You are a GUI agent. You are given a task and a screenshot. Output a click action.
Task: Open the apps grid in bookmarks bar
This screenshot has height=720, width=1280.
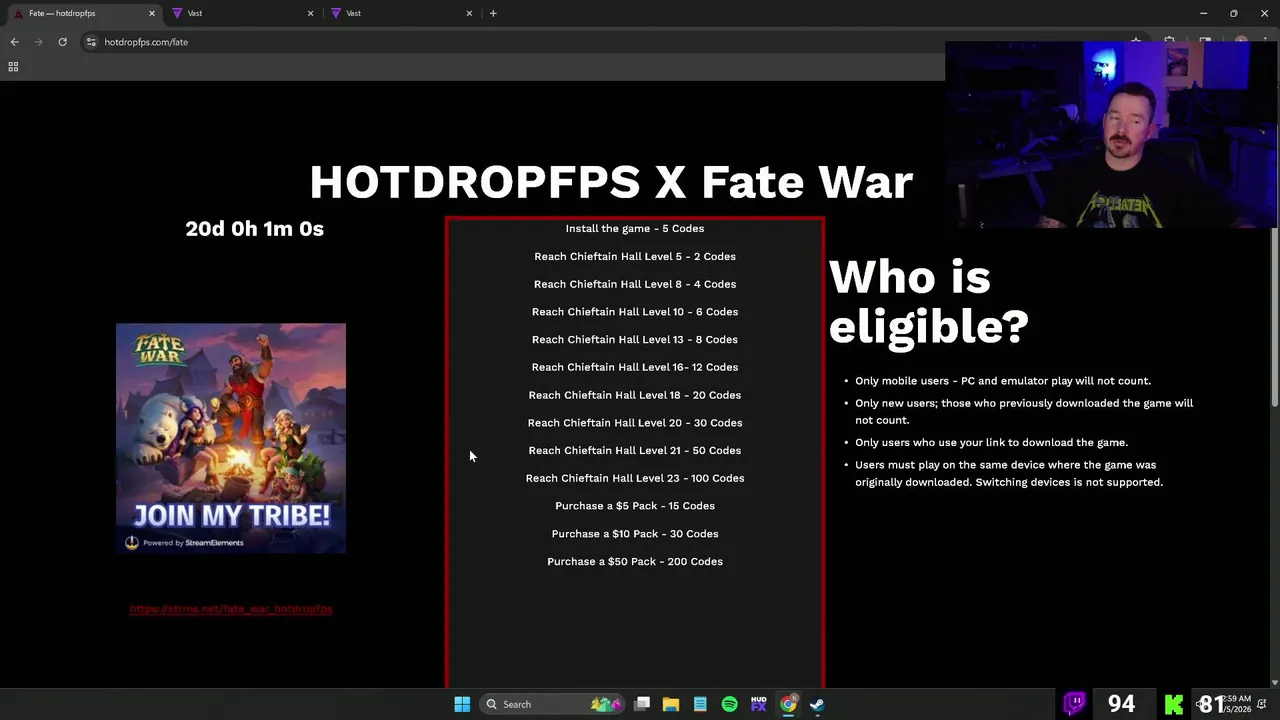(13, 67)
